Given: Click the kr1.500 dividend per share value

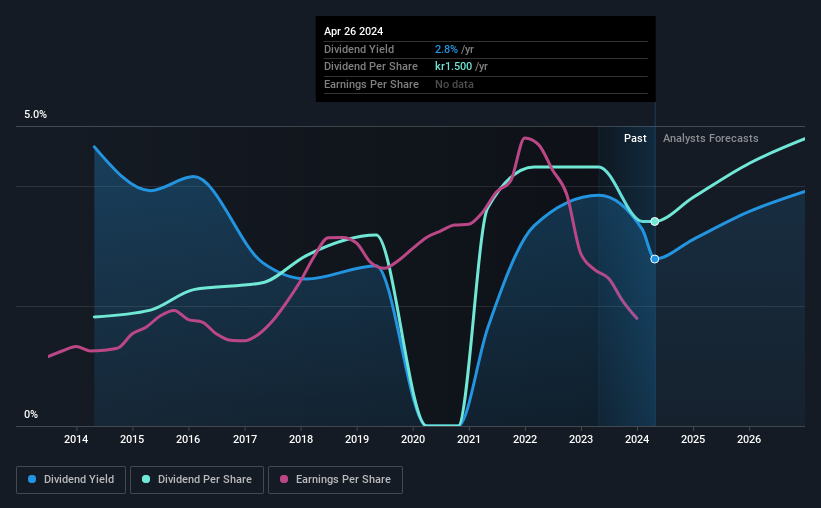Looking at the screenshot, I should click(x=453, y=67).
